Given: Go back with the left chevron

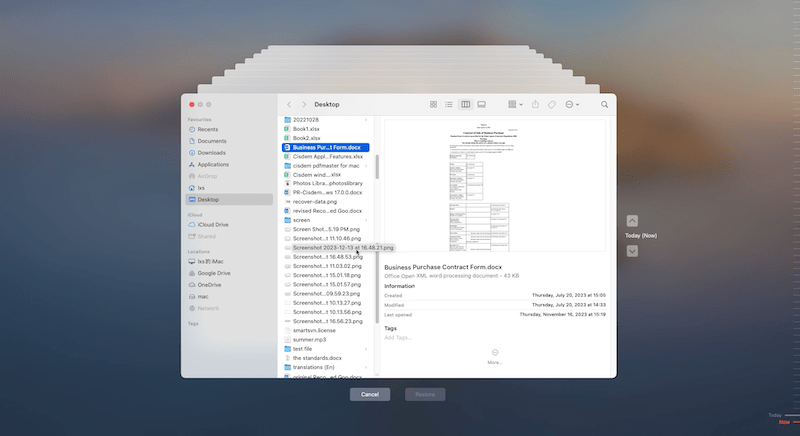Looking at the screenshot, I should pyautogui.click(x=289, y=104).
